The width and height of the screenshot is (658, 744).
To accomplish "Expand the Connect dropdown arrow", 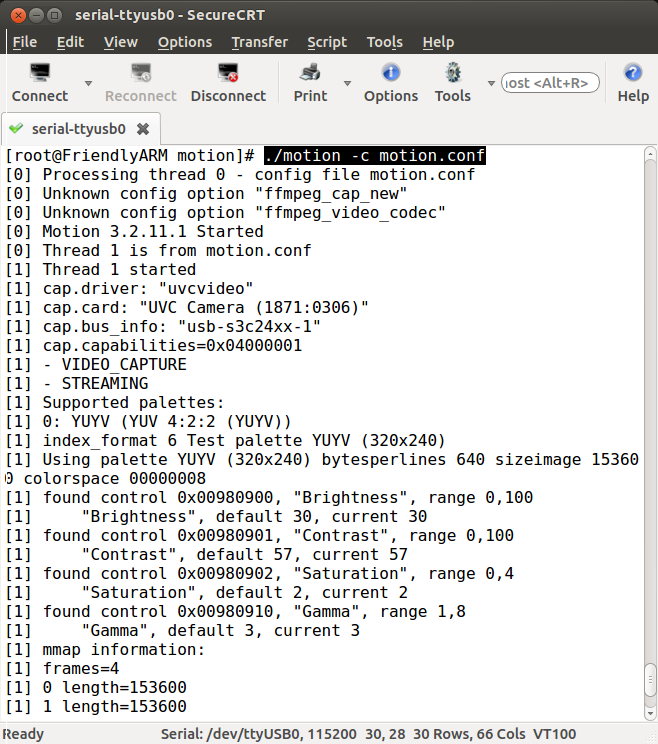I will pyautogui.click(x=88, y=83).
